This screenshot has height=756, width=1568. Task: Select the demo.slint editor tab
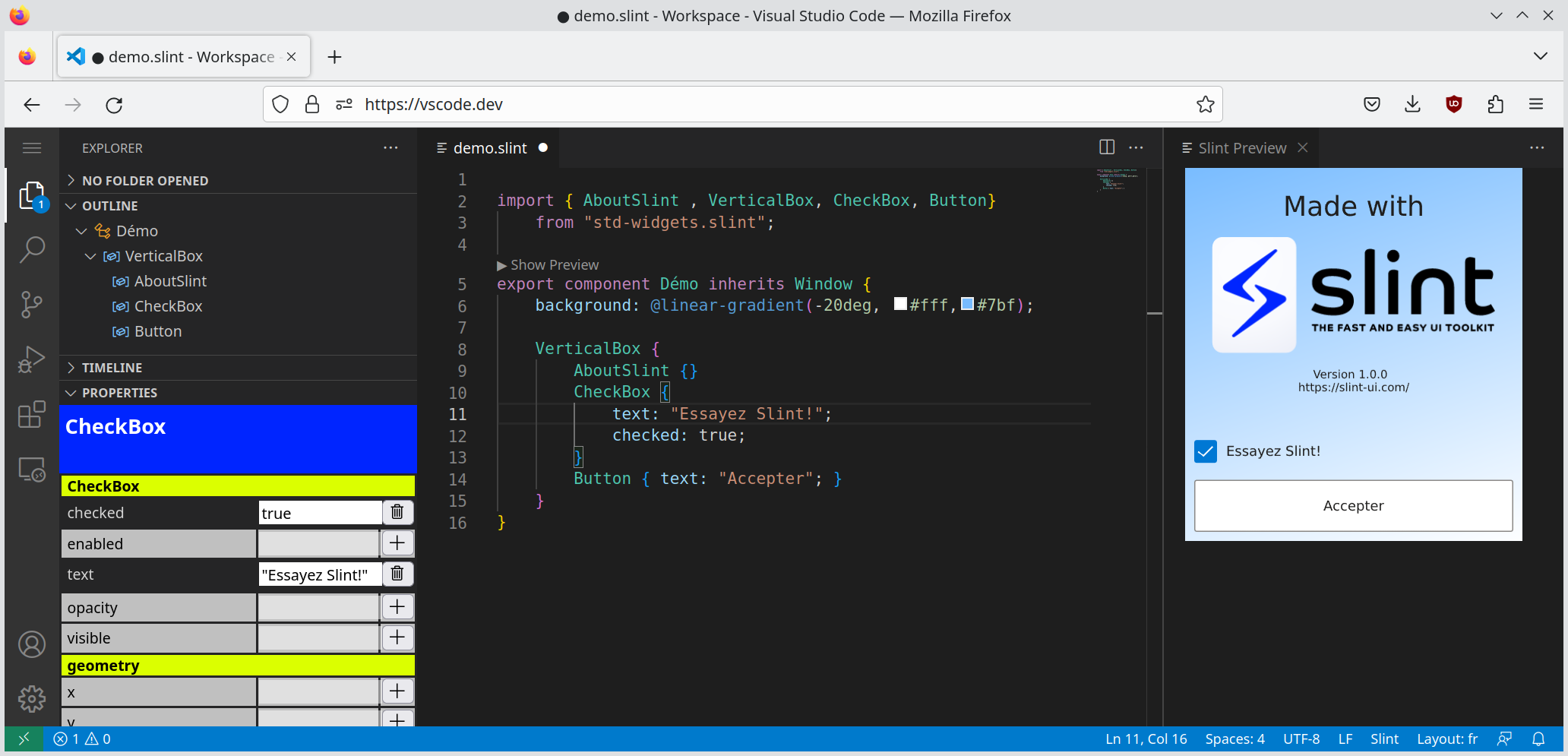pos(490,148)
